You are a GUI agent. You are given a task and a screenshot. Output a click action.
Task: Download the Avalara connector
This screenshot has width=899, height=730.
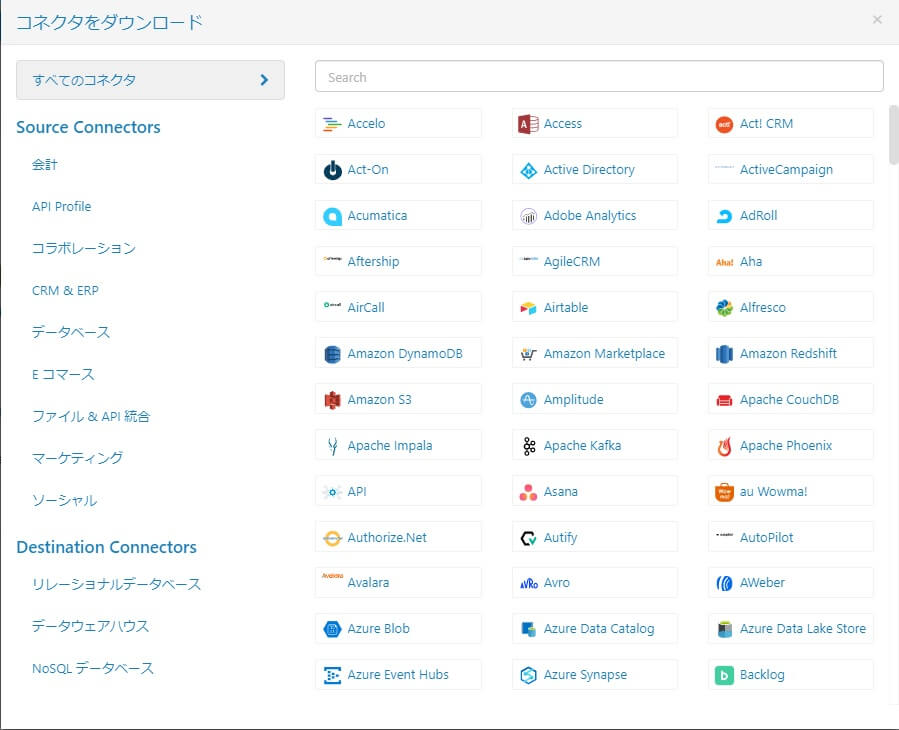coord(398,583)
